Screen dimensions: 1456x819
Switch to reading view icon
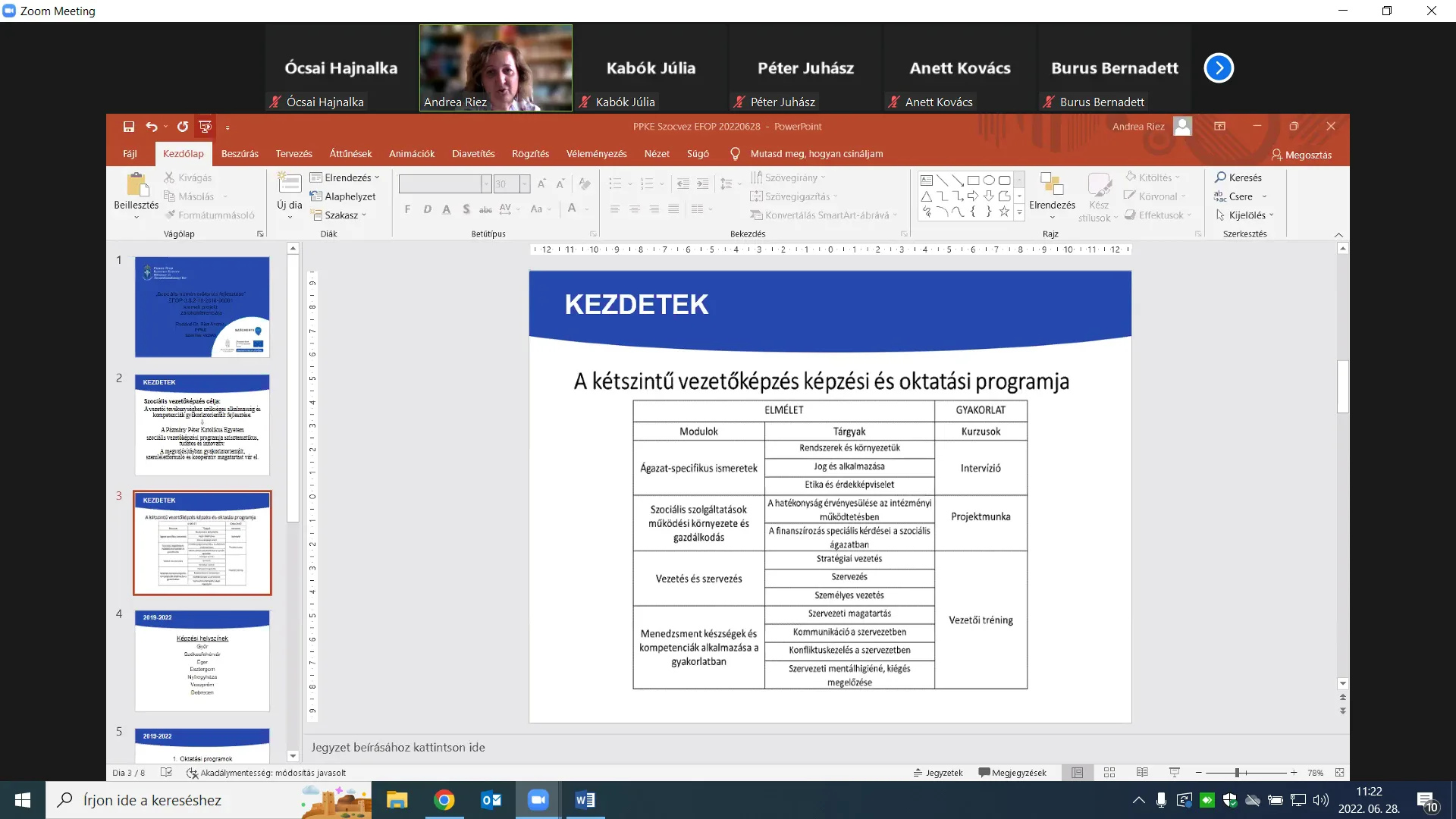(1142, 773)
